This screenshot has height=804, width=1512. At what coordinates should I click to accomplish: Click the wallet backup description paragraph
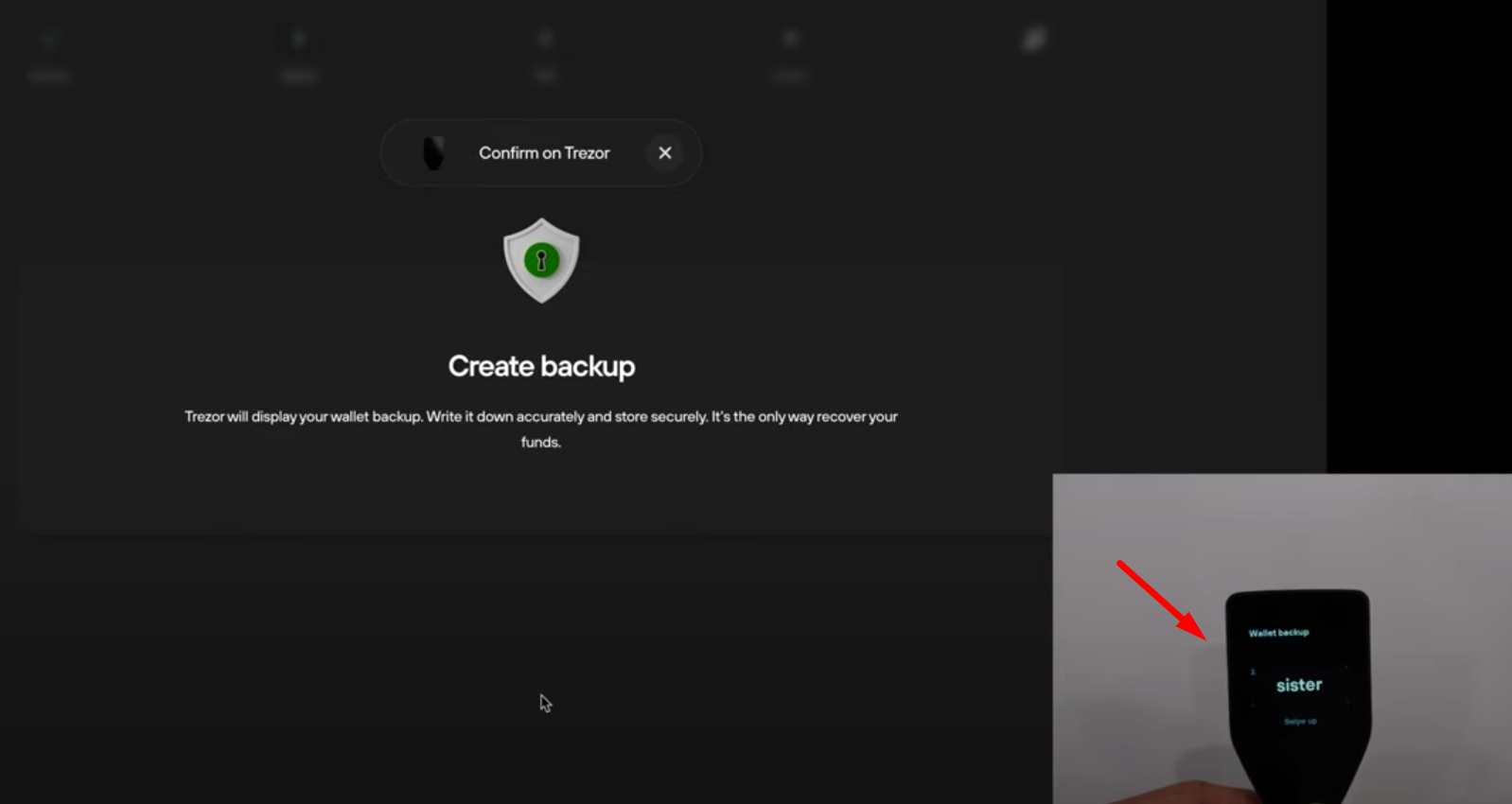point(541,428)
